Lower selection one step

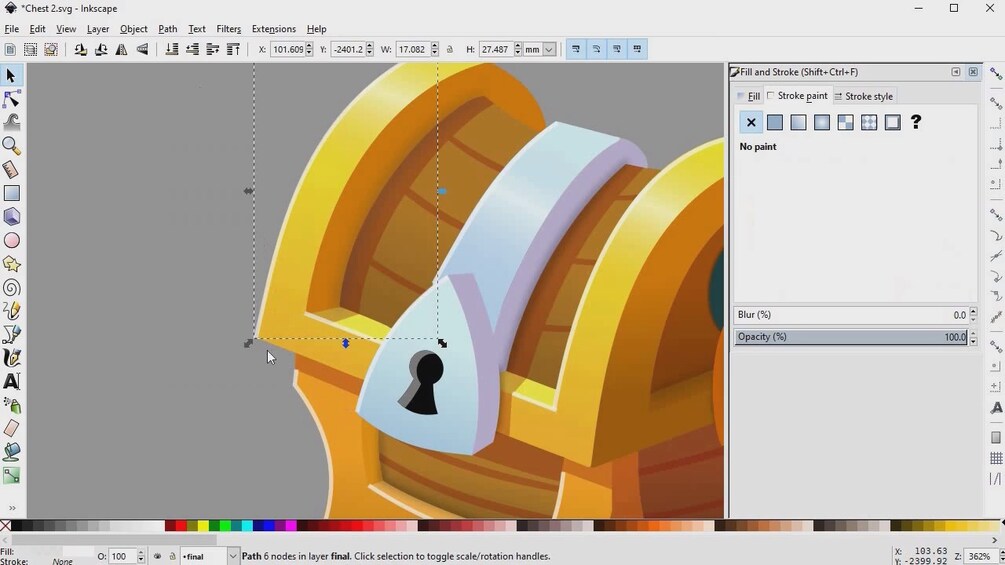[x=192, y=49]
